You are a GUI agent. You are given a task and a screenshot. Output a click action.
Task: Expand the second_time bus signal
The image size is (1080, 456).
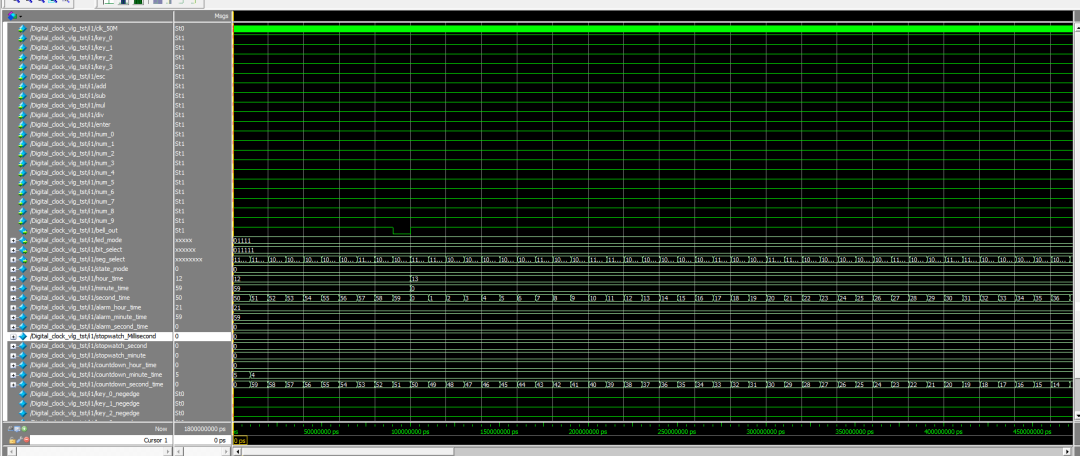[13, 298]
